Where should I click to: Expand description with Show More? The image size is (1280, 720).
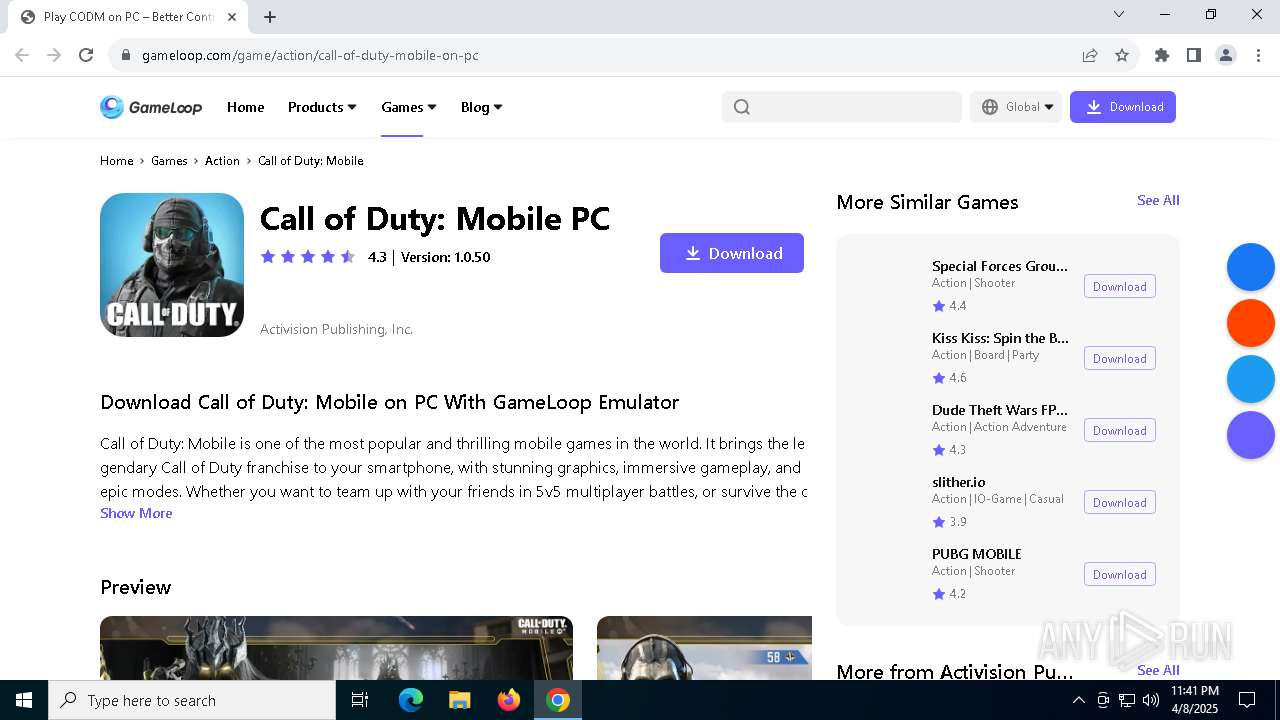click(136, 513)
